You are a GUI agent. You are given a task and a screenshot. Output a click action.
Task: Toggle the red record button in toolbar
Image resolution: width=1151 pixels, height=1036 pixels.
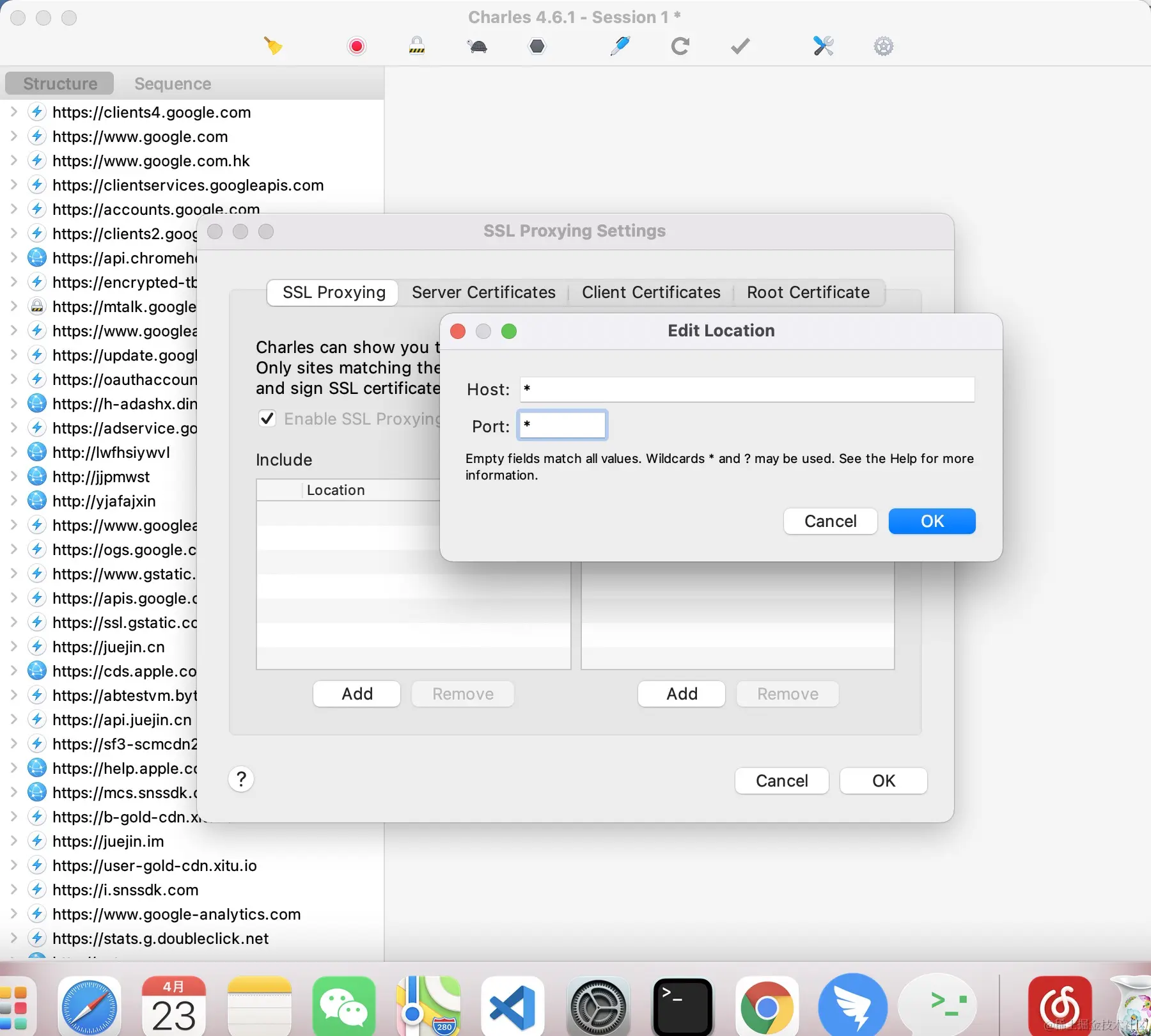[357, 46]
